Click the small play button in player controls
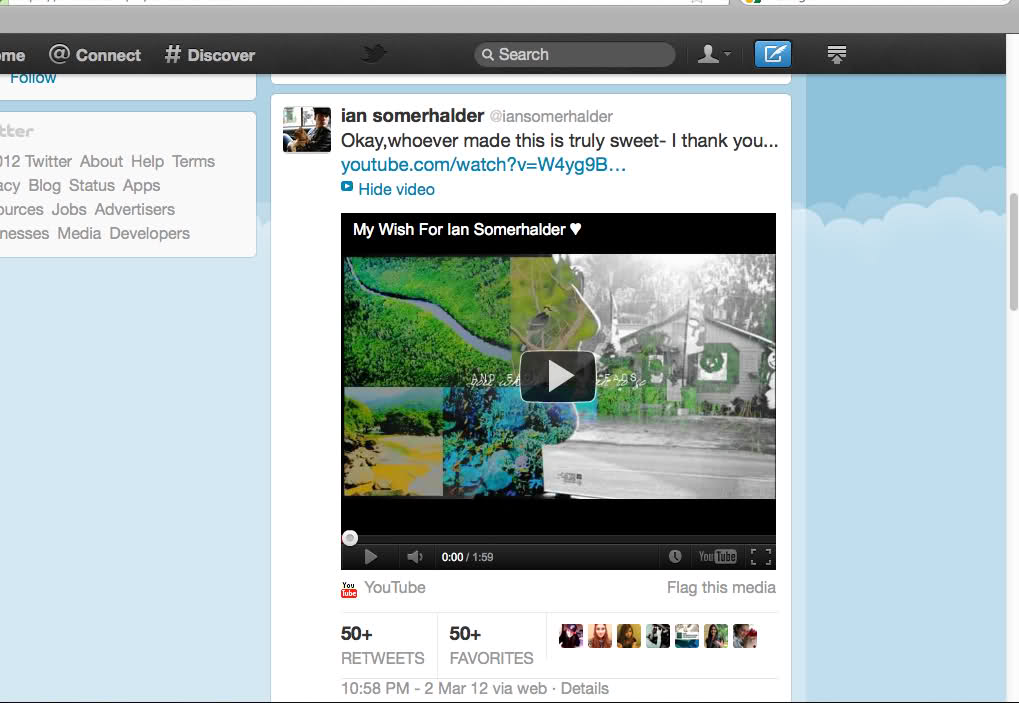 tap(370, 557)
